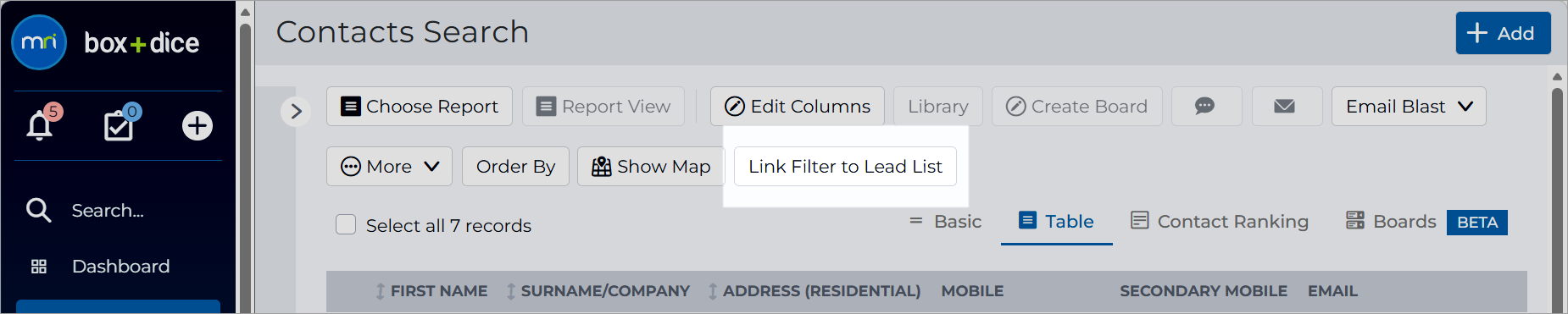Switch to the Contact Ranking tab
Image resolution: width=1568 pixels, height=314 pixels.
click(x=1220, y=221)
